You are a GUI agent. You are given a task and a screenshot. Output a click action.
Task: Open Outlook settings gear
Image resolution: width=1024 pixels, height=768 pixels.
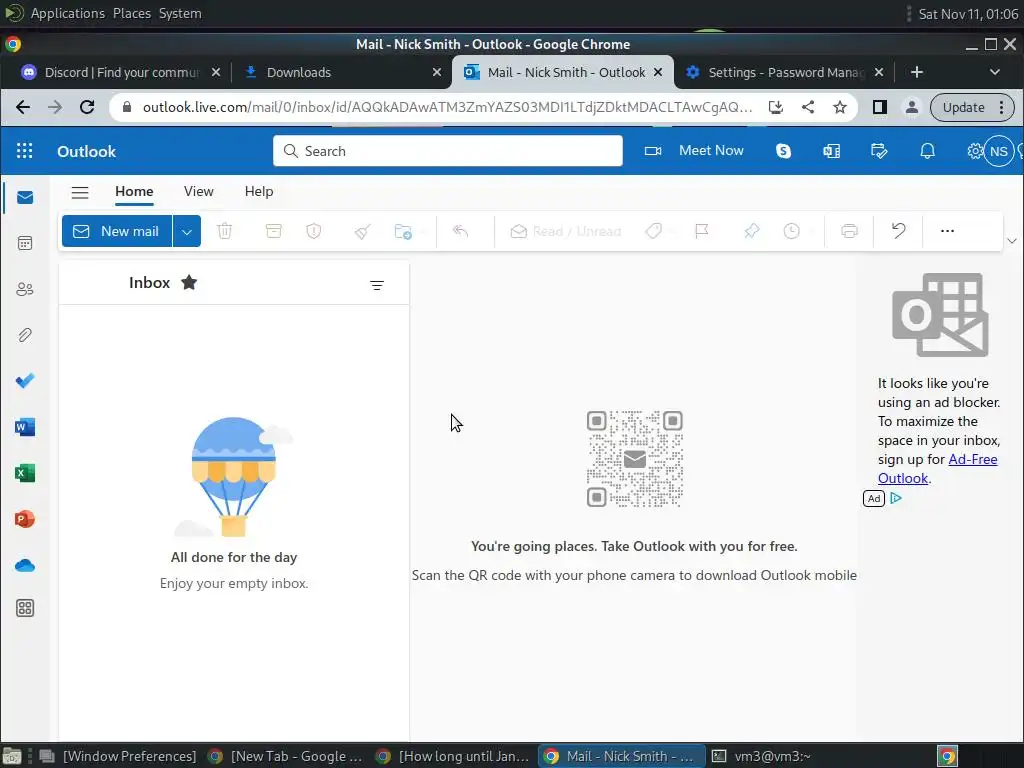click(x=974, y=151)
